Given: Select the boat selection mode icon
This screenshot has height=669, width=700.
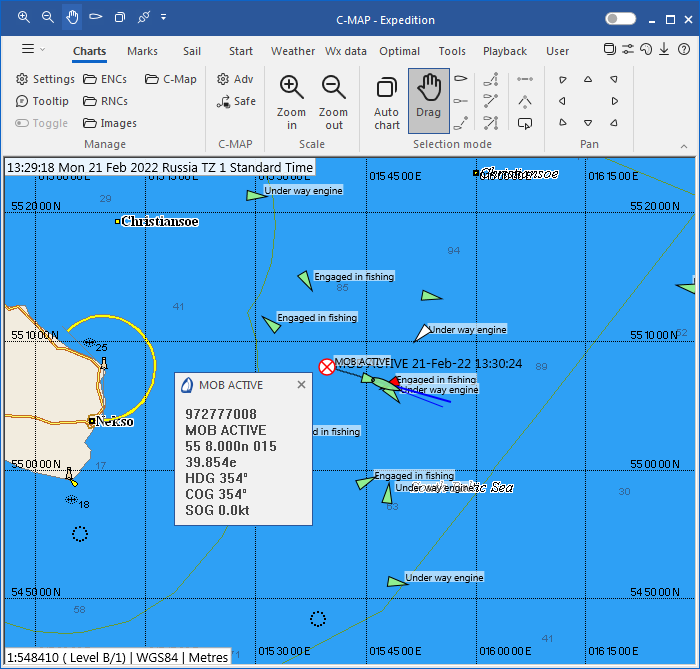Looking at the screenshot, I should pyautogui.click(x=461, y=79).
